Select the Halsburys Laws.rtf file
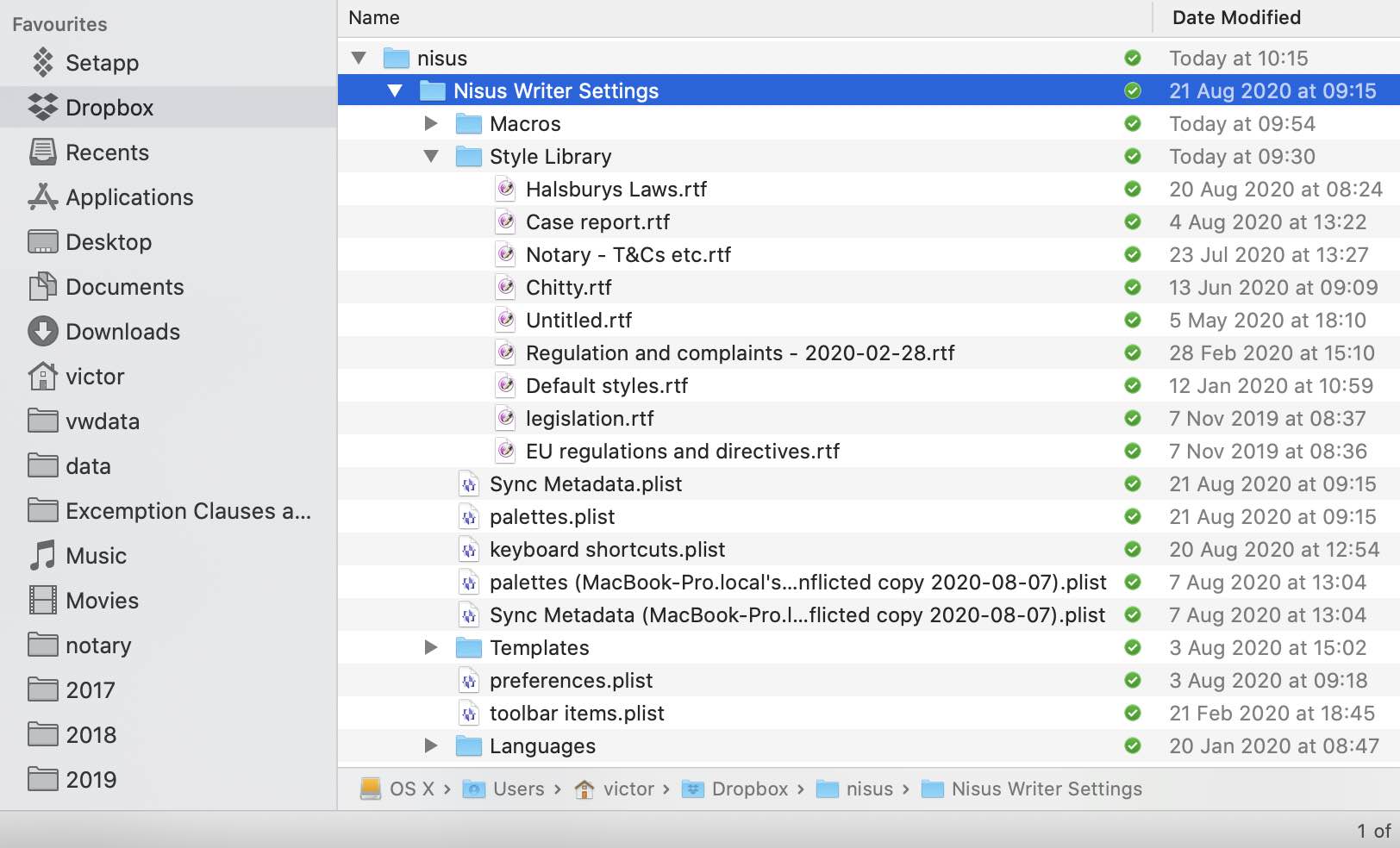The image size is (1400, 848). (x=617, y=189)
